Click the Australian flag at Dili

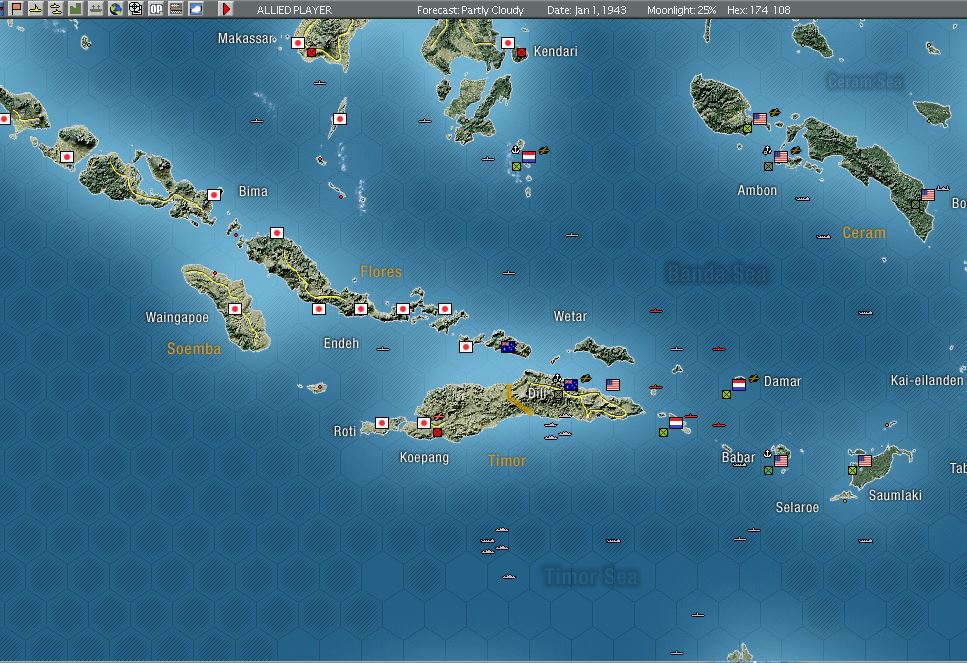click(x=571, y=384)
